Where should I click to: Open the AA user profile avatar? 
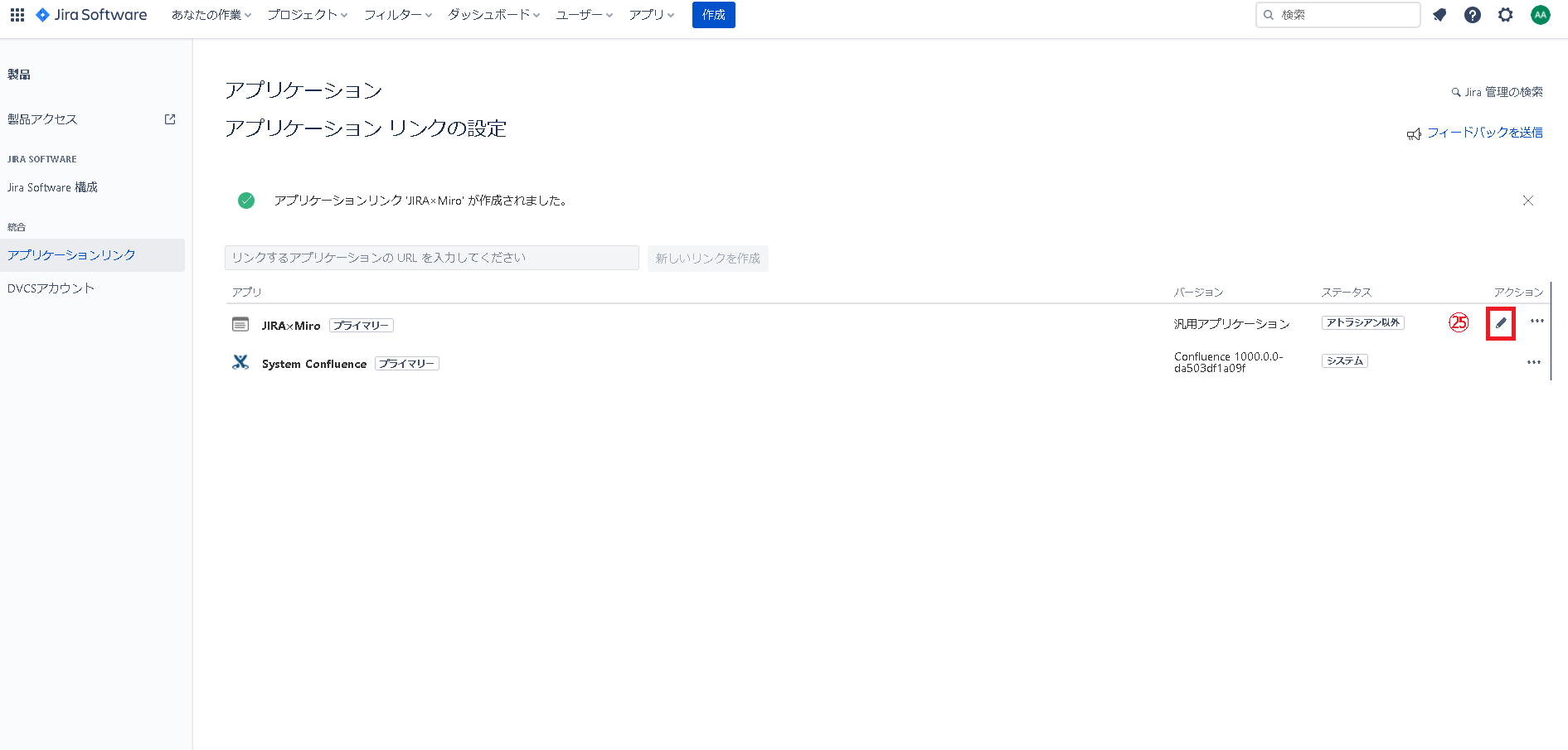click(x=1540, y=15)
